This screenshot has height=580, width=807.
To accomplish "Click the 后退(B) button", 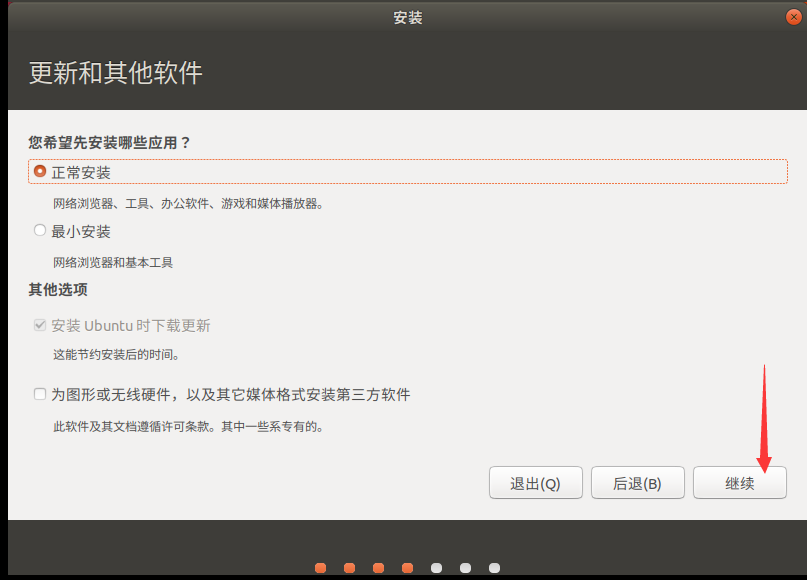I will [x=638, y=483].
